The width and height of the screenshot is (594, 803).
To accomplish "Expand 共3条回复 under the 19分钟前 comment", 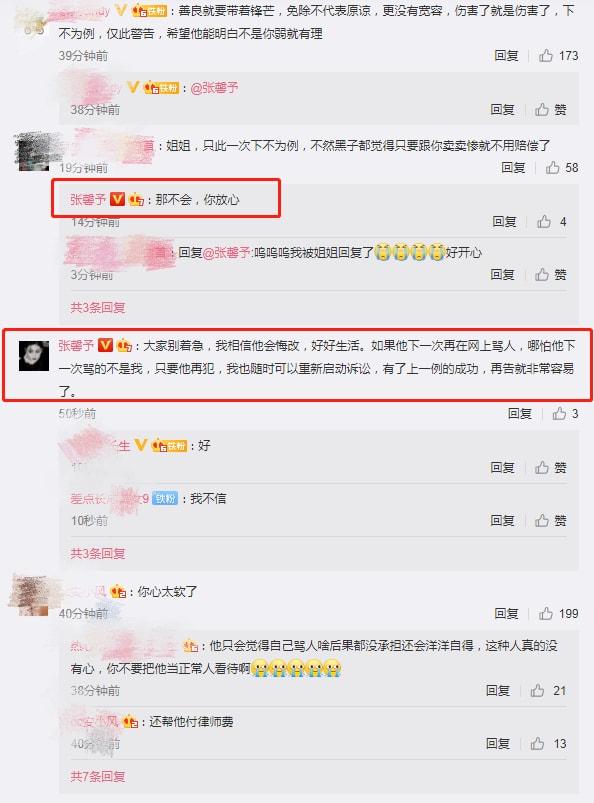I will (x=98, y=307).
